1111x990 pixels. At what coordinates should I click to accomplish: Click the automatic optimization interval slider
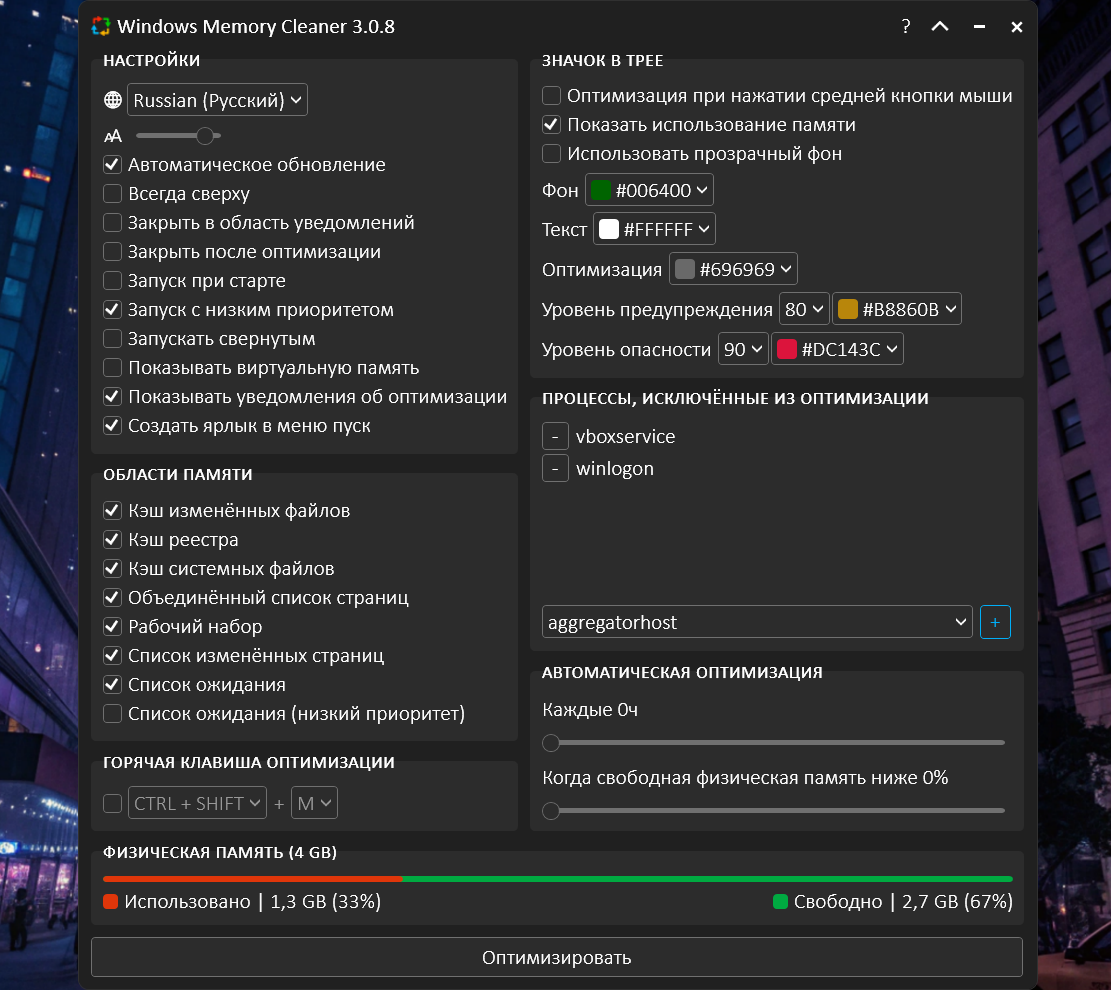550,743
